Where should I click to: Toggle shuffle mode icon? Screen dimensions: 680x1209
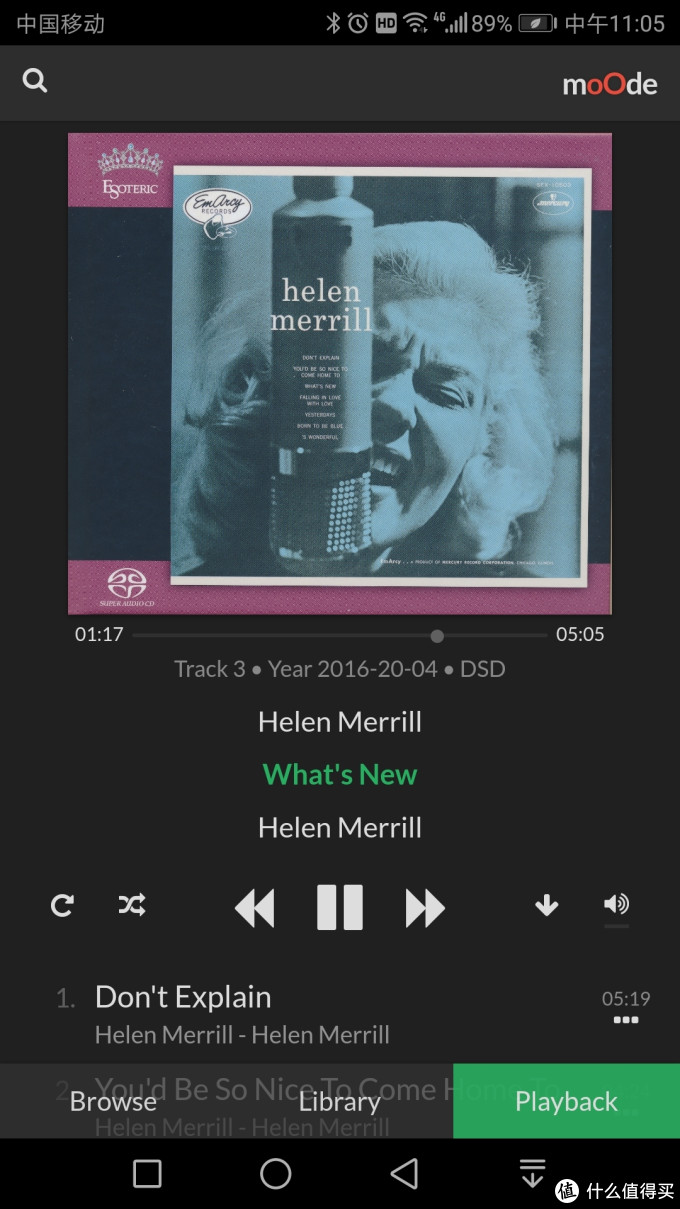click(x=132, y=906)
